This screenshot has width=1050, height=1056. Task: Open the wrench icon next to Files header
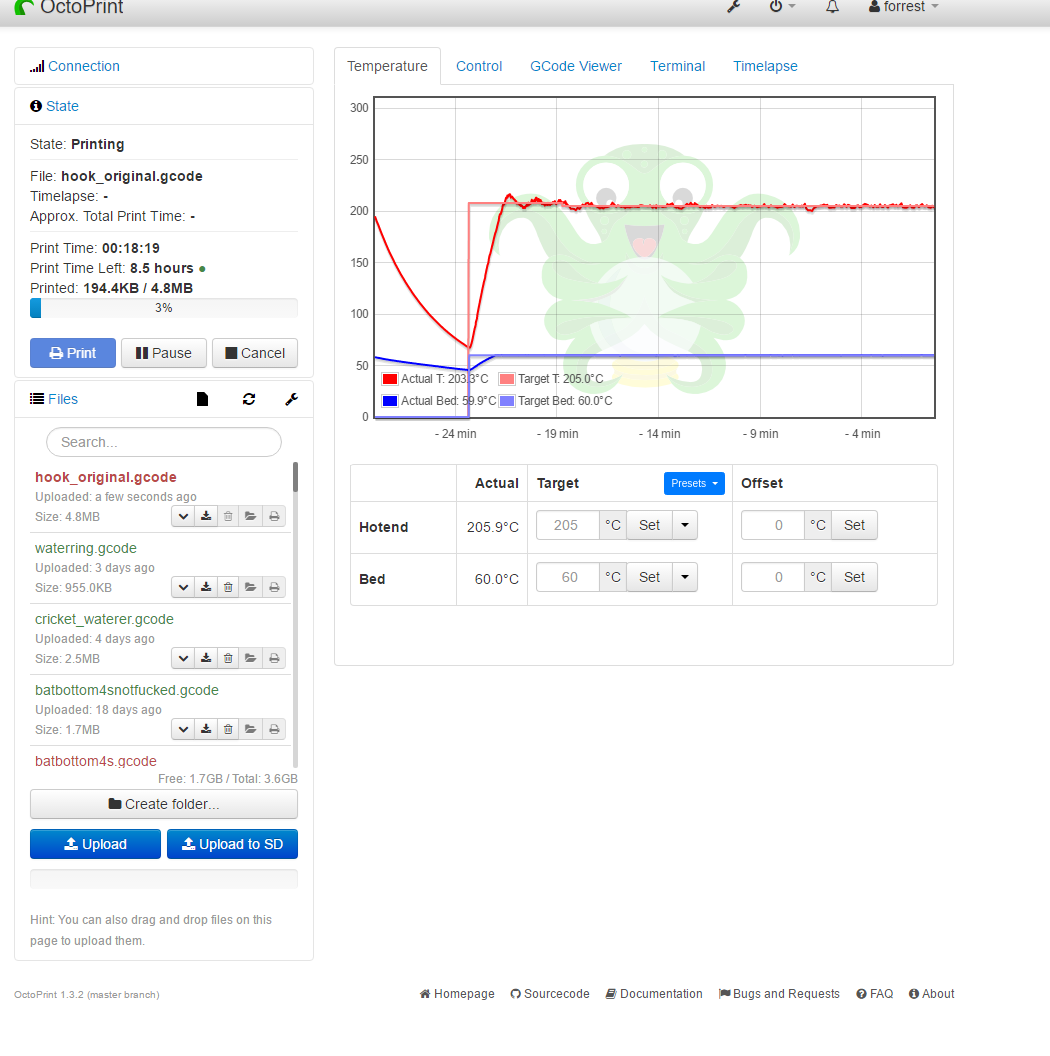(291, 398)
